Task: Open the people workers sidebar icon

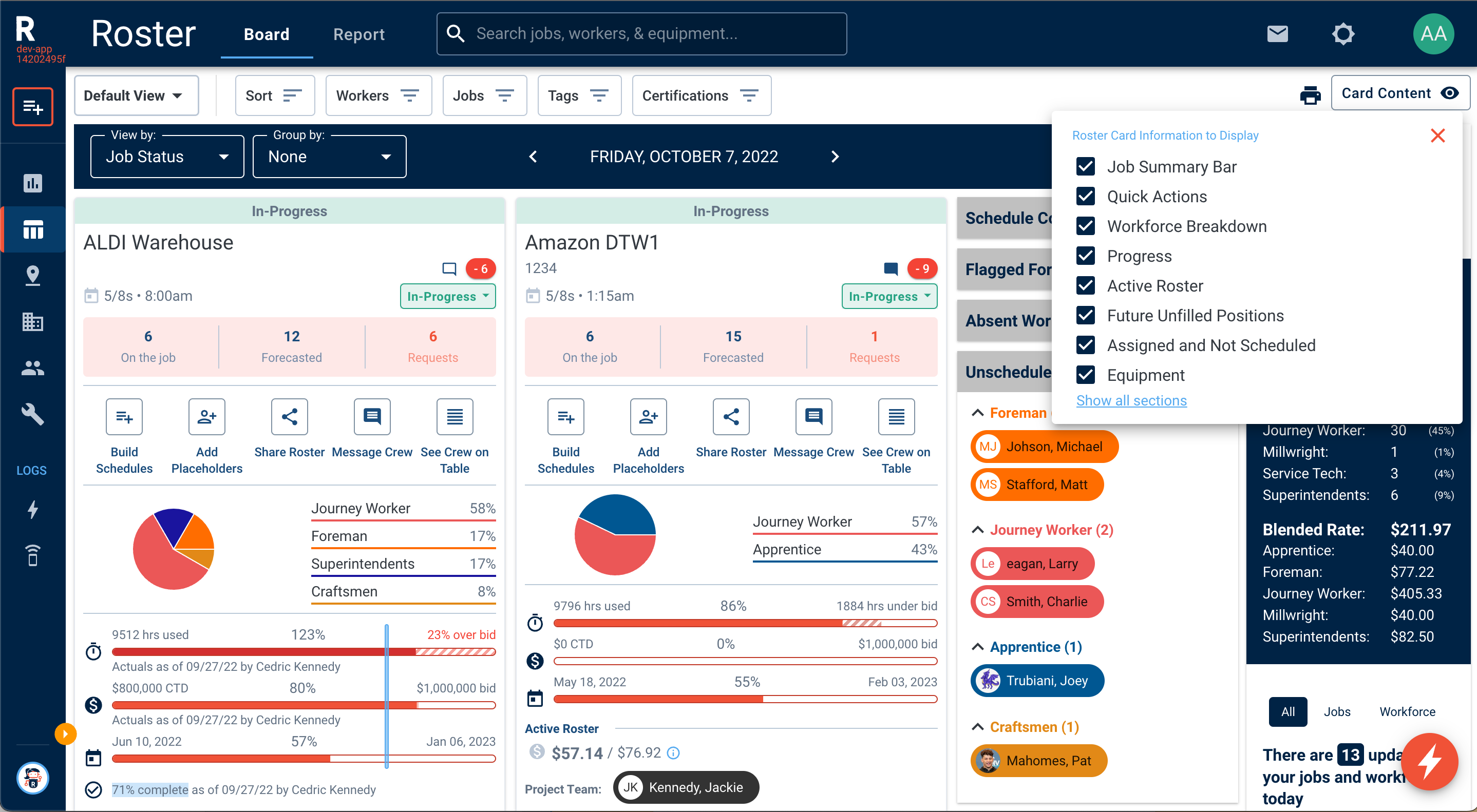Action: click(33, 368)
